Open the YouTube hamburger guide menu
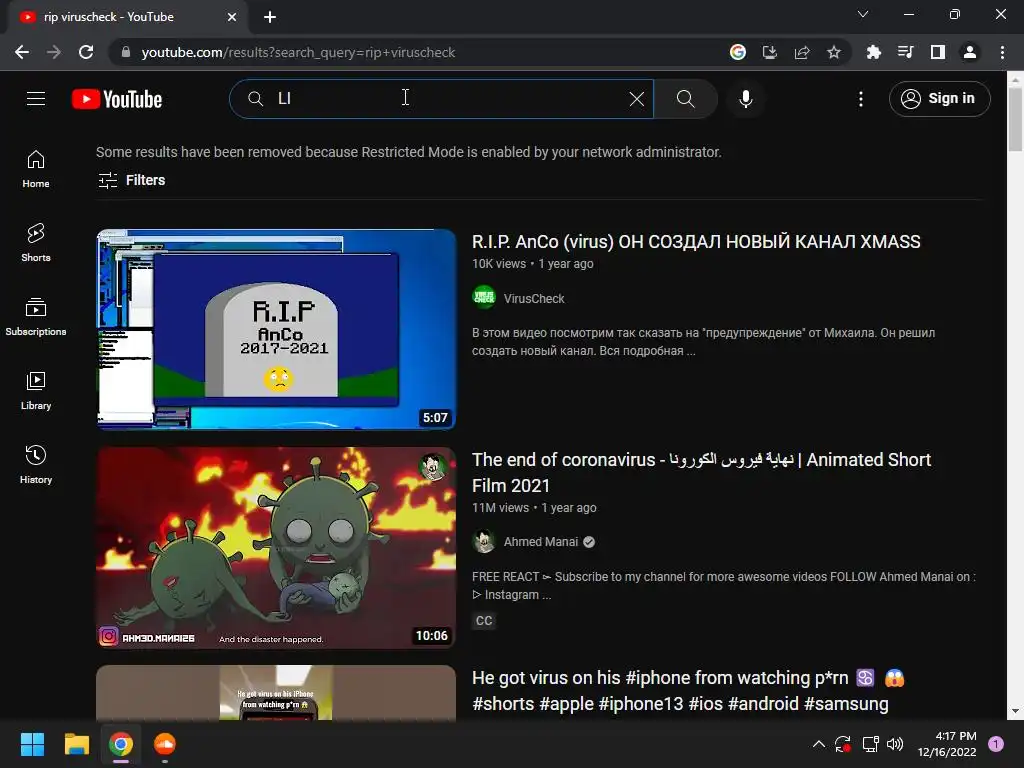The image size is (1024, 768). 36,99
